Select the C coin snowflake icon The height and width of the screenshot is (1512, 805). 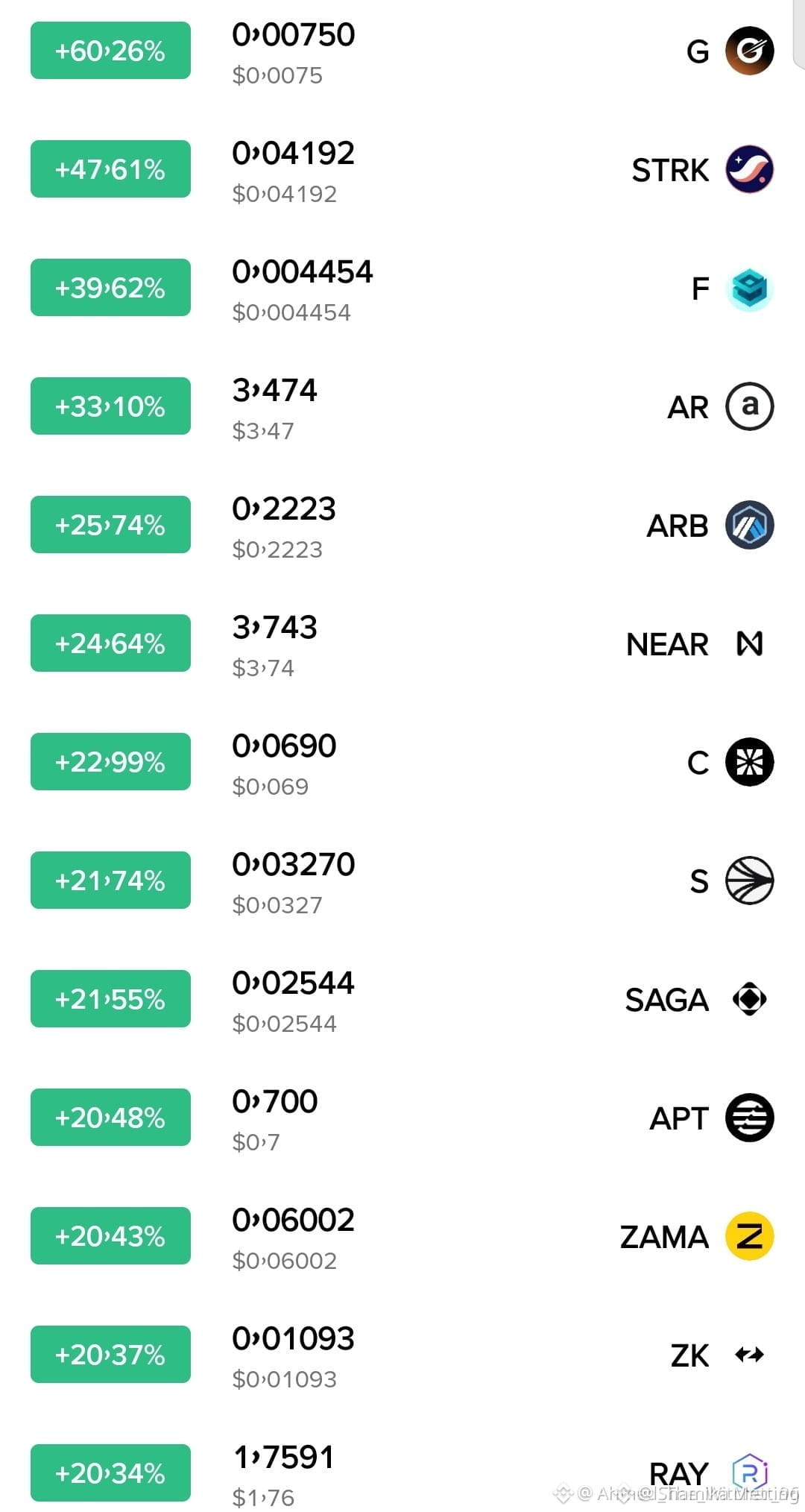(x=750, y=762)
